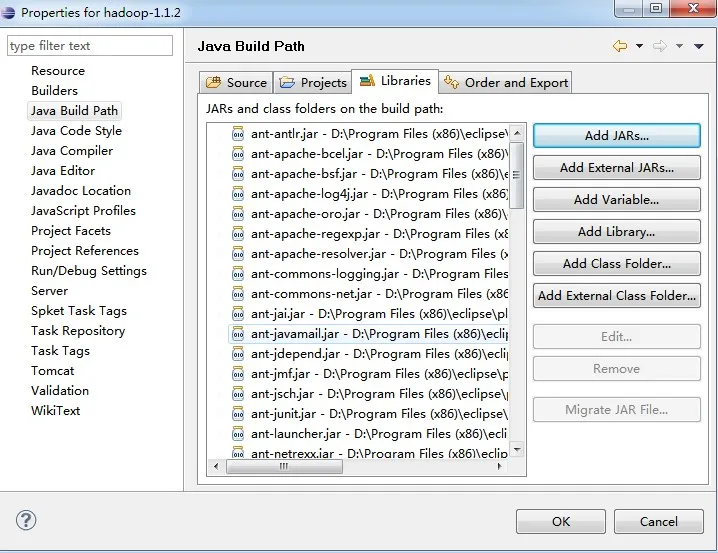Click the jar icon beside ant-apache-bsf.jar

tap(238, 173)
